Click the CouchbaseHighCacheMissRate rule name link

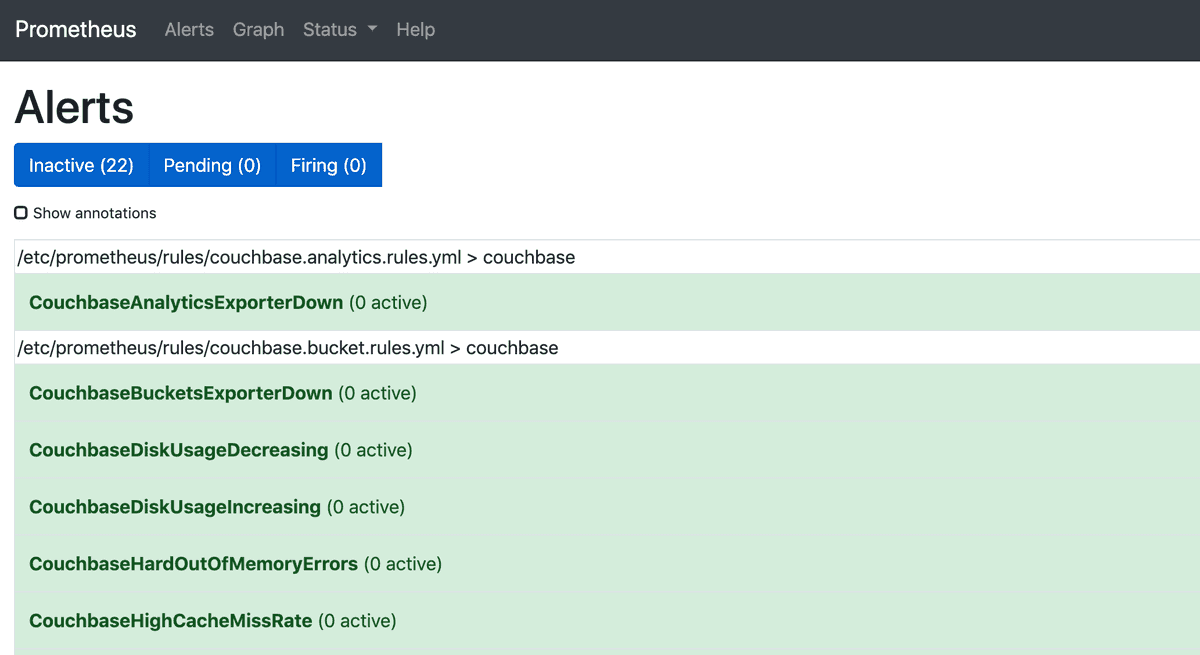[168, 620]
